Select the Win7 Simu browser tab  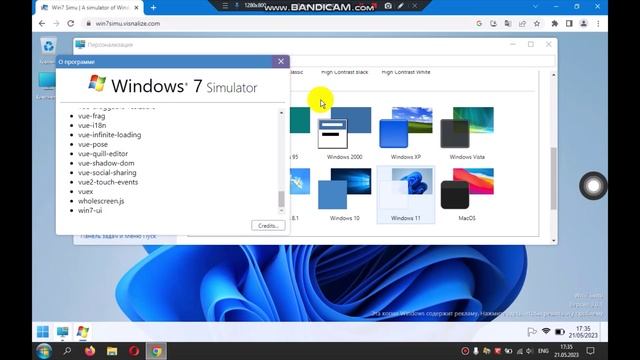89,8
